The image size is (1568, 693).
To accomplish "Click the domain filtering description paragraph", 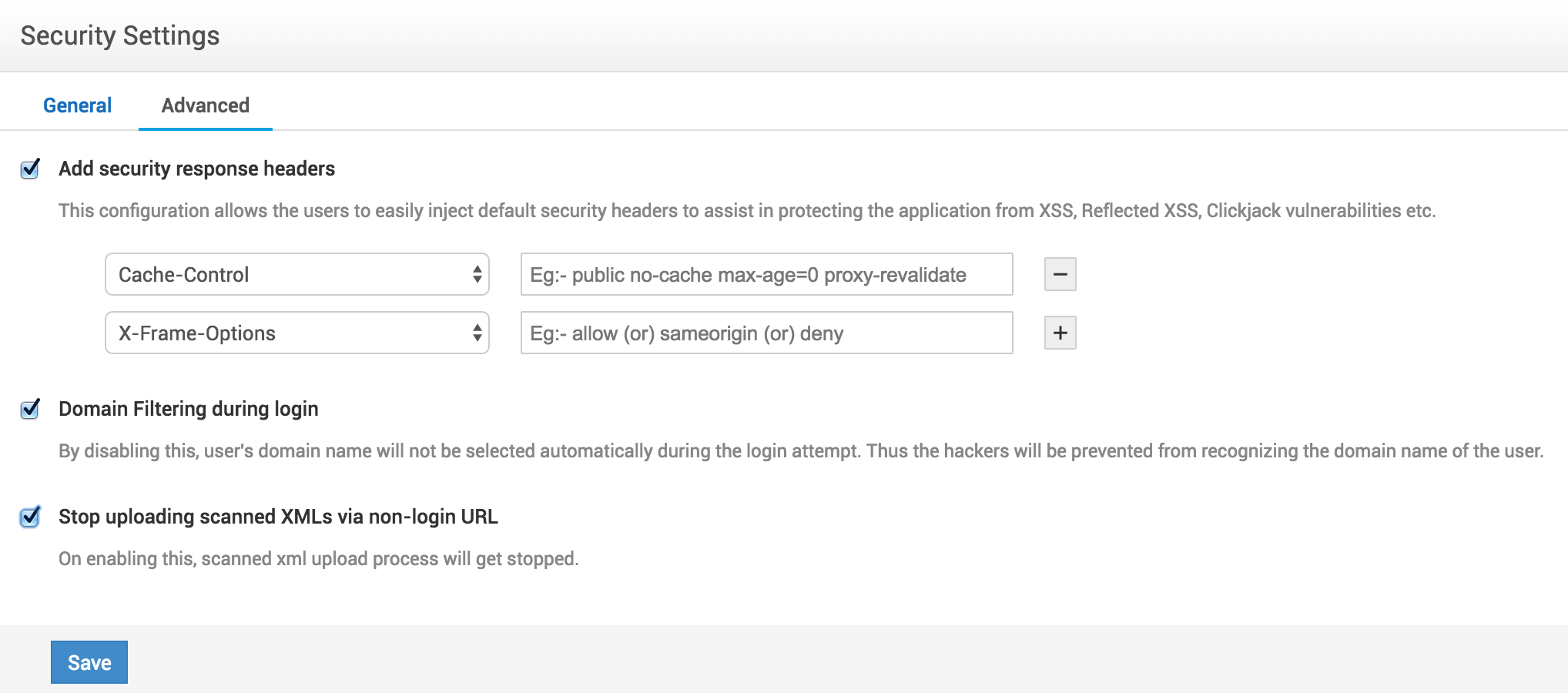I will coord(801,451).
